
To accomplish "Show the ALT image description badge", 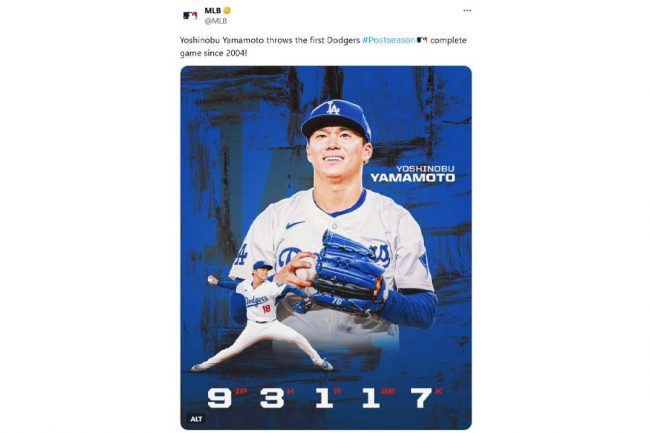I will point(196,419).
